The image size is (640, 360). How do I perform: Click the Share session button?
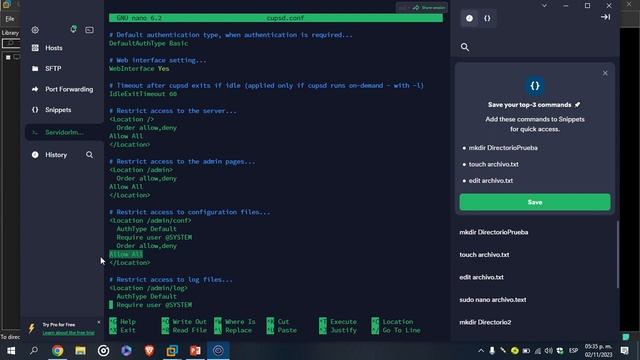[429, 8]
